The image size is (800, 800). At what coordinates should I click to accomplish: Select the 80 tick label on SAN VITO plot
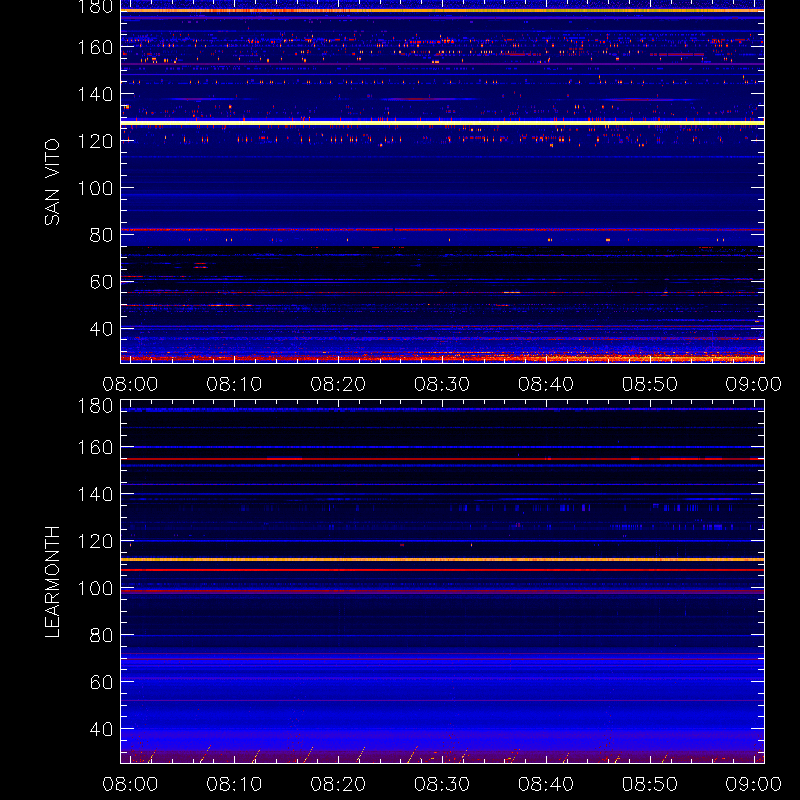(101, 235)
